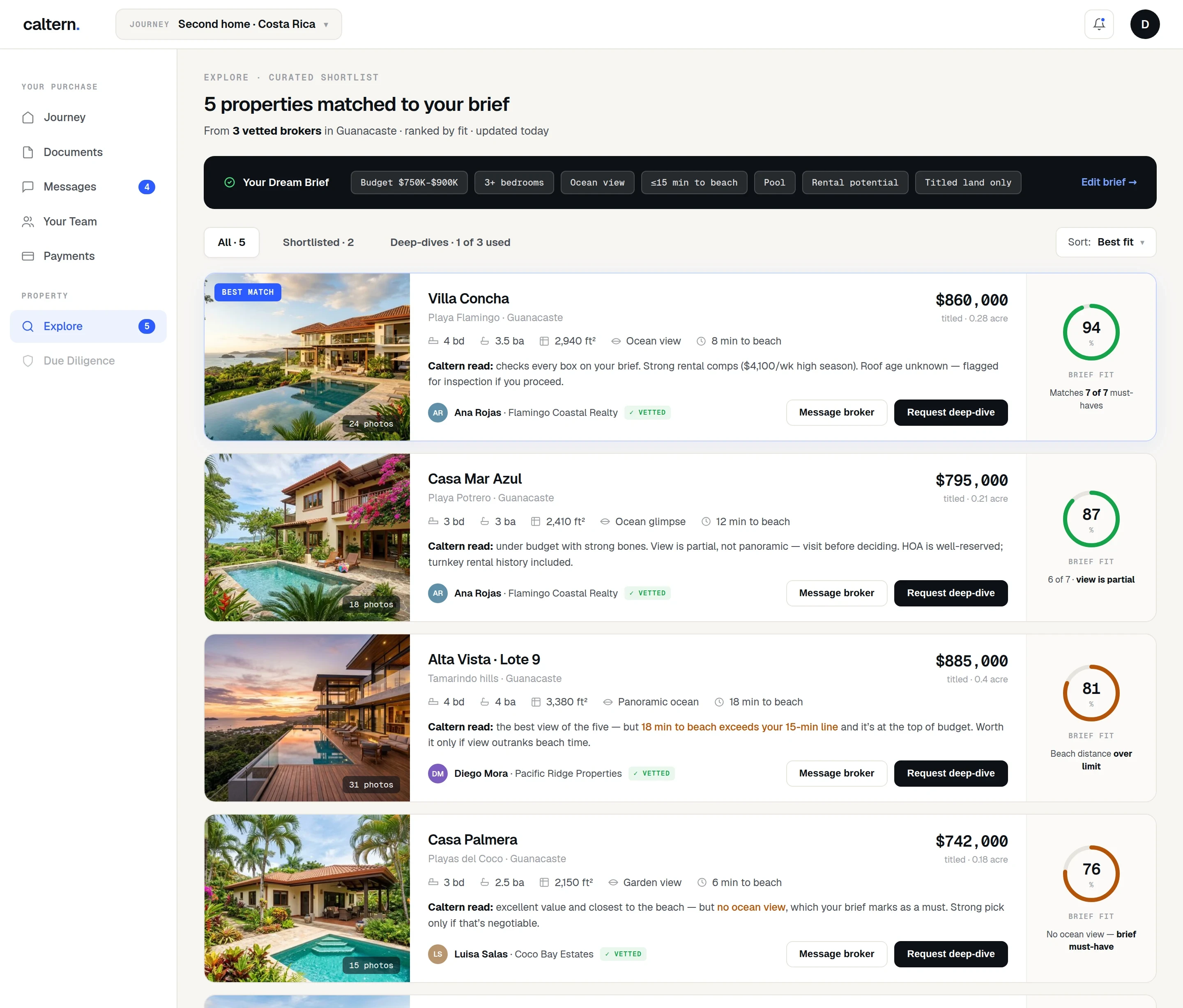Switch to the Shortlisted · 2 tab
Image resolution: width=1183 pixels, height=1008 pixels.
pyautogui.click(x=318, y=242)
